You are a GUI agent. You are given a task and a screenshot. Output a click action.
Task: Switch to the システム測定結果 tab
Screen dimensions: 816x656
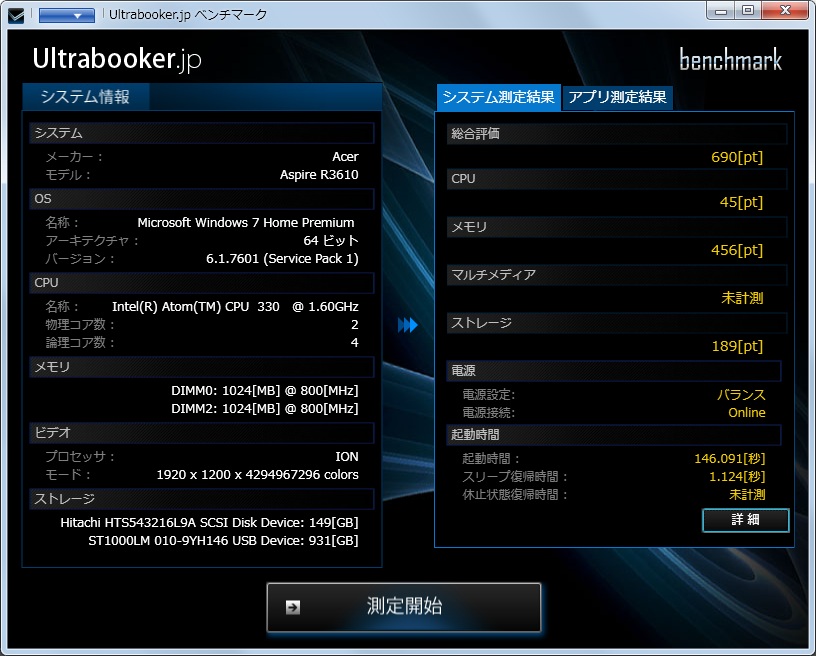[x=499, y=97]
